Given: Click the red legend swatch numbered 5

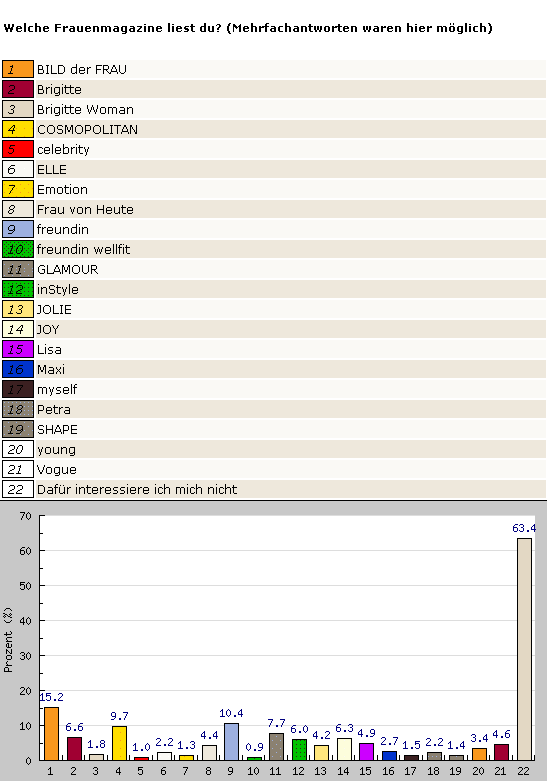Looking at the screenshot, I should pyautogui.click(x=18, y=149).
